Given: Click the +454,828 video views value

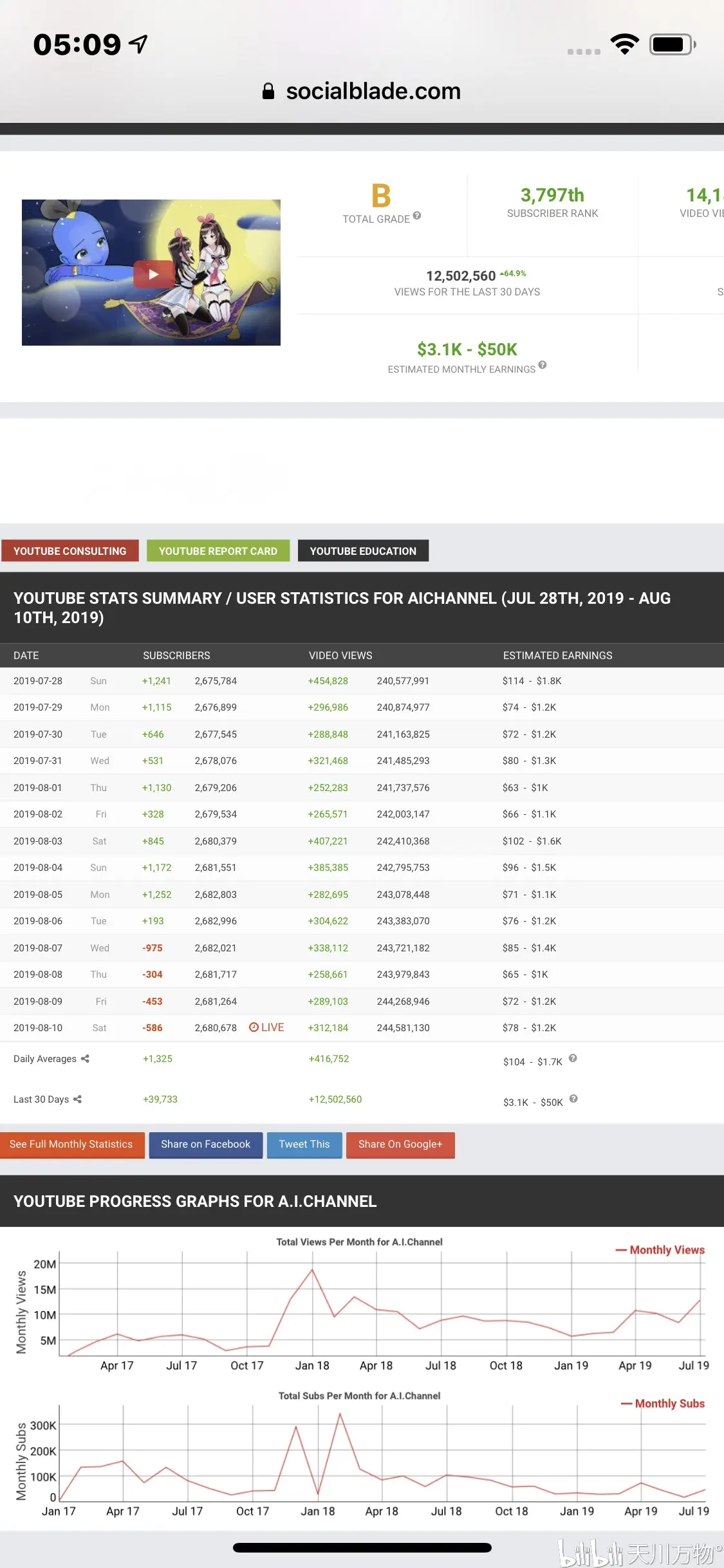Looking at the screenshot, I should 328,681.
